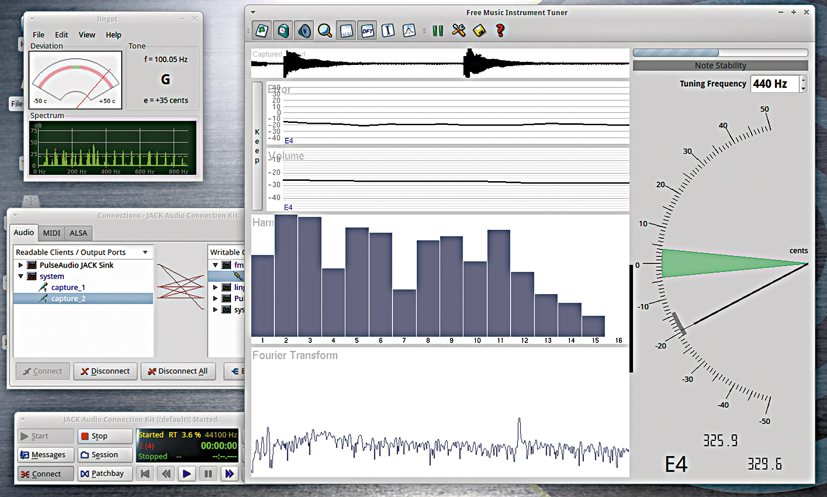Open the lingot window menu arrow in titlebar

pos(32,18)
